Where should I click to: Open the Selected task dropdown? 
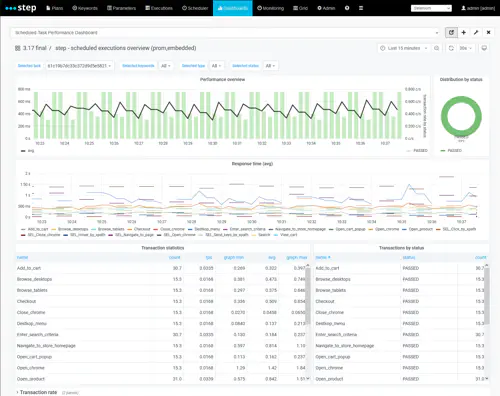79,66
